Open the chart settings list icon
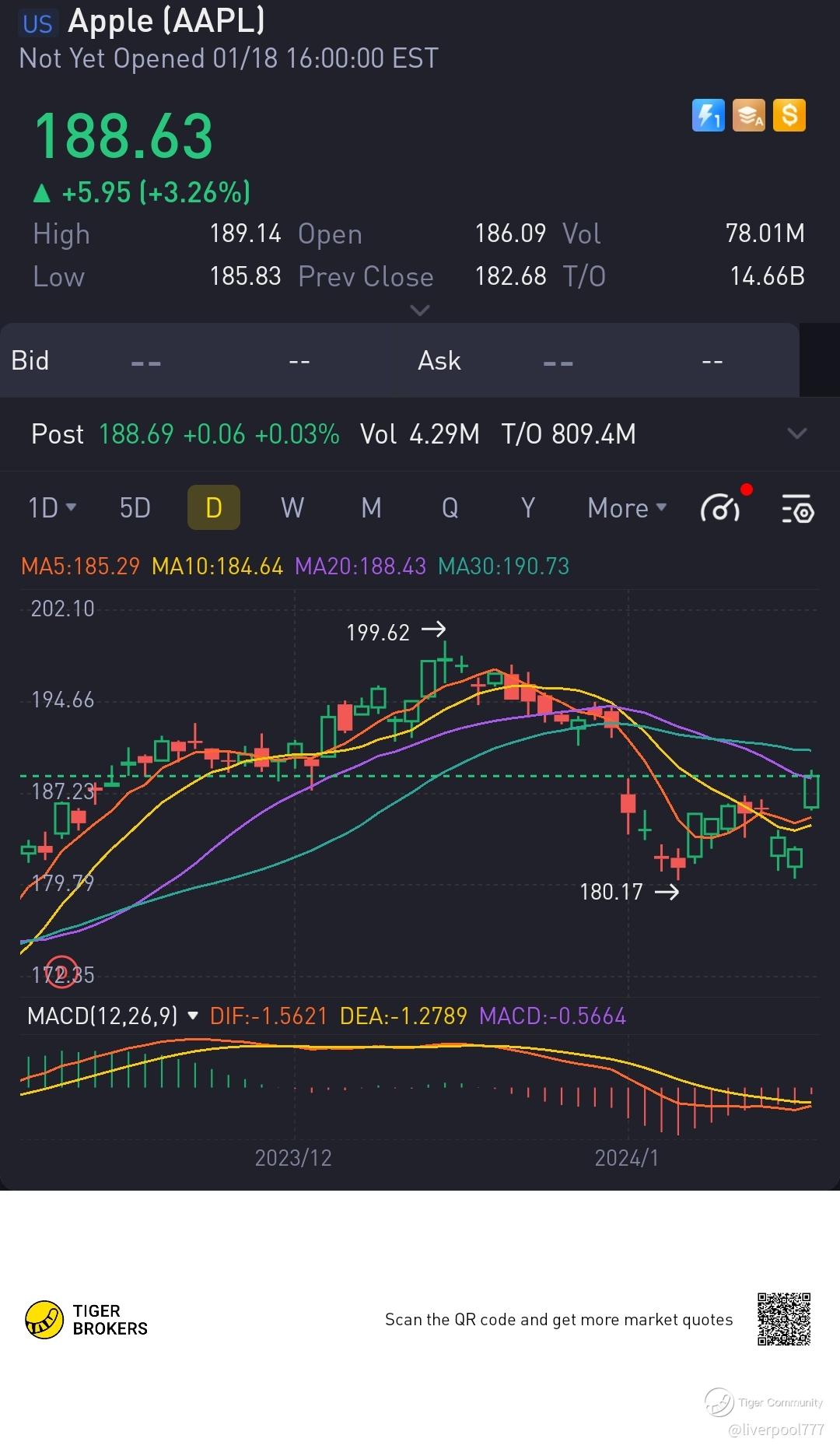The height and width of the screenshot is (1449, 840). pyautogui.click(x=797, y=508)
